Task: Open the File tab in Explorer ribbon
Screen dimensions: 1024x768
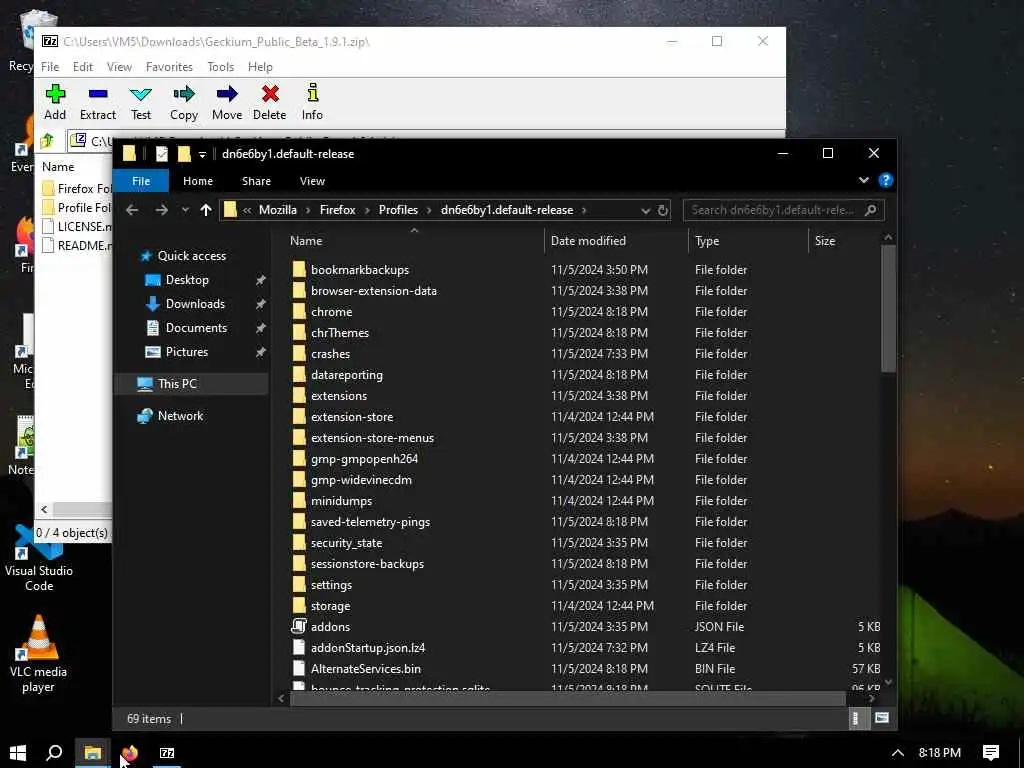Action: point(141,181)
